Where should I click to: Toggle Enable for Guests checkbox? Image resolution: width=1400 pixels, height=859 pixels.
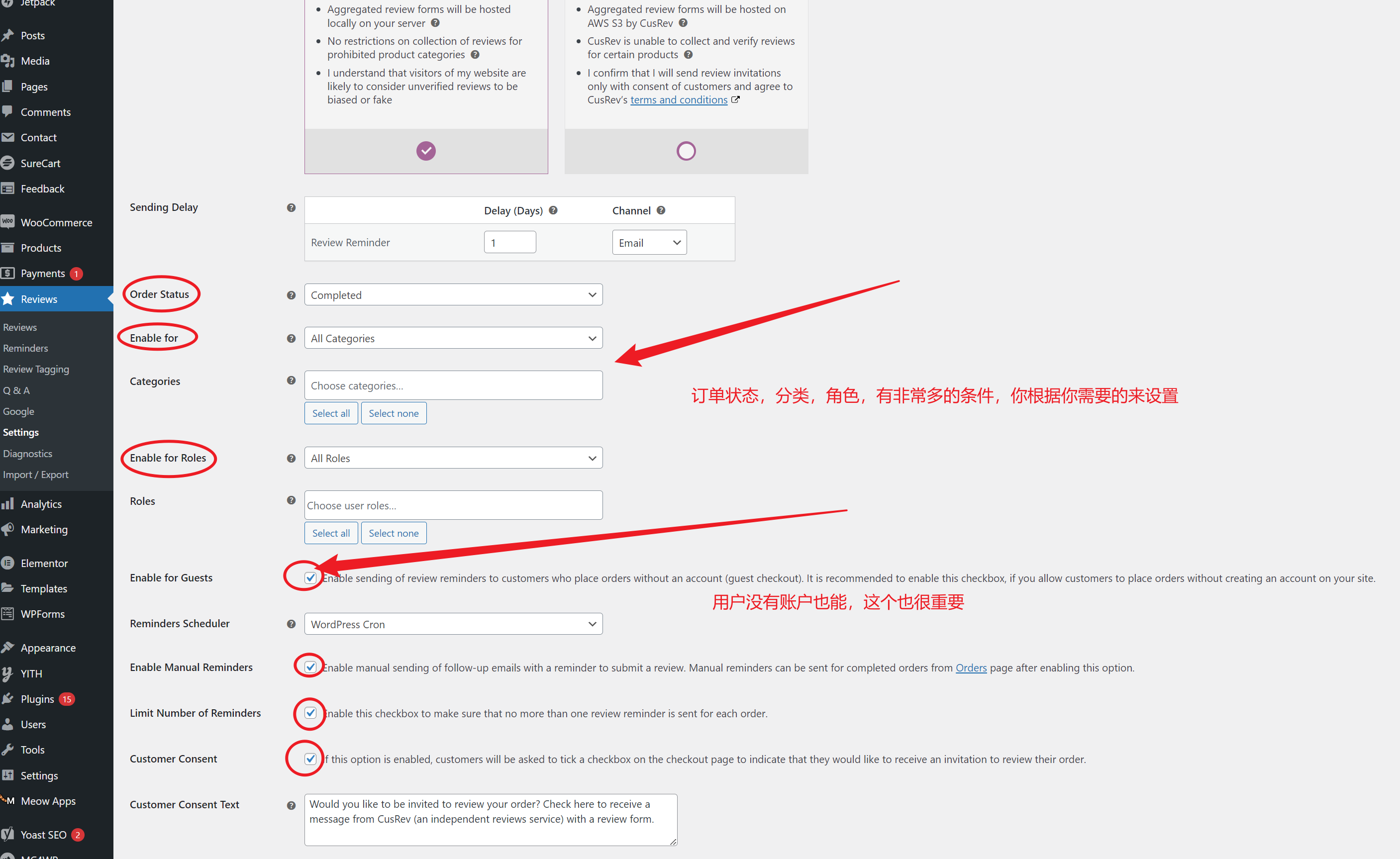[x=311, y=576]
